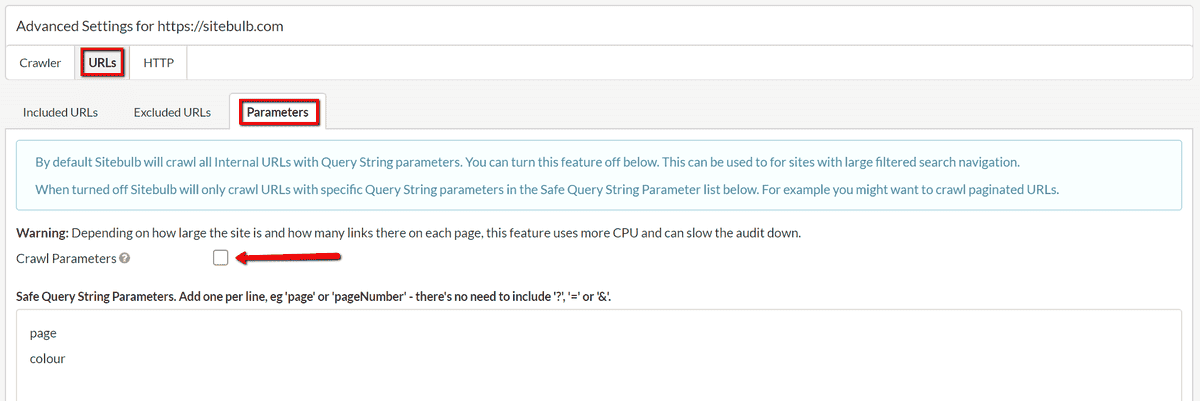Place cursor on the 'page' parameter line
This screenshot has height=401, width=1200.
43,335
